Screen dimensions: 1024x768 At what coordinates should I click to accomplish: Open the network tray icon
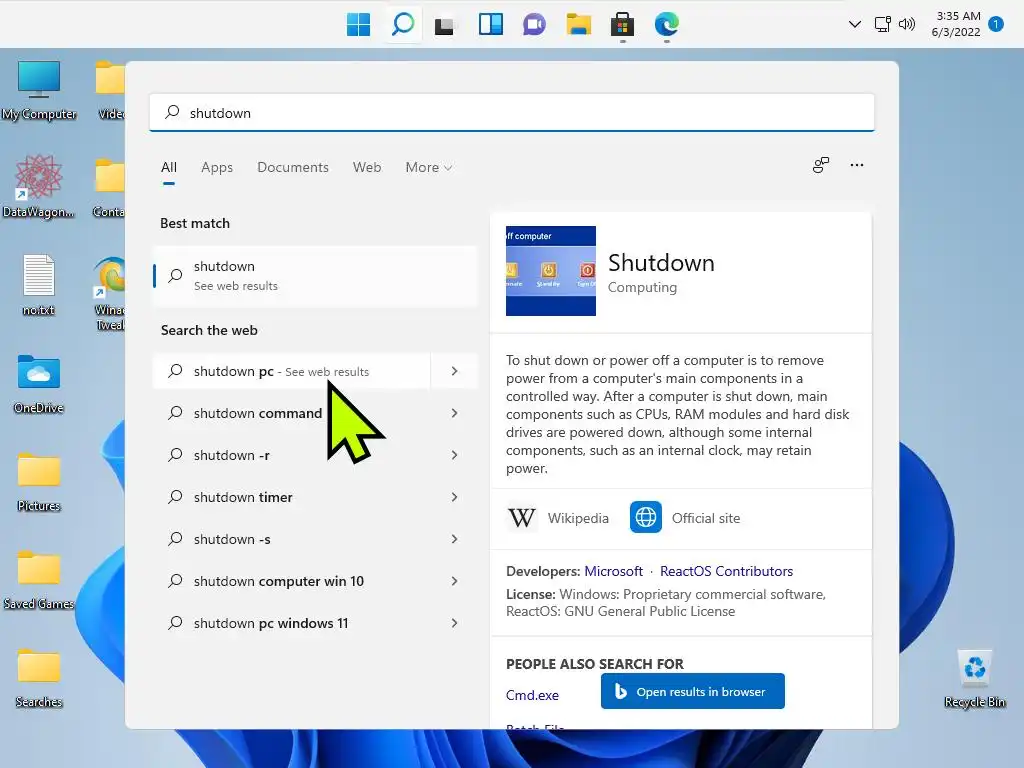[x=882, y=25]
